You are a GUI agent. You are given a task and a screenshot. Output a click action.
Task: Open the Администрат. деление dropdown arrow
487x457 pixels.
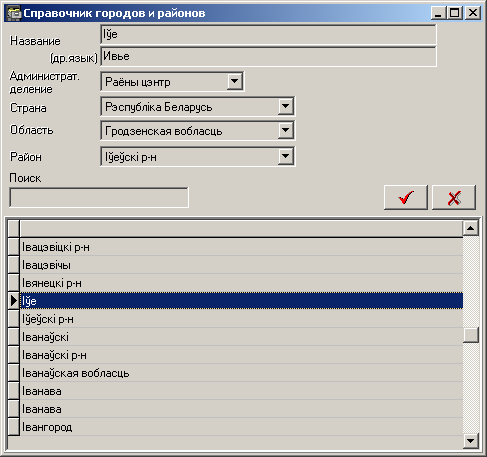234,81
